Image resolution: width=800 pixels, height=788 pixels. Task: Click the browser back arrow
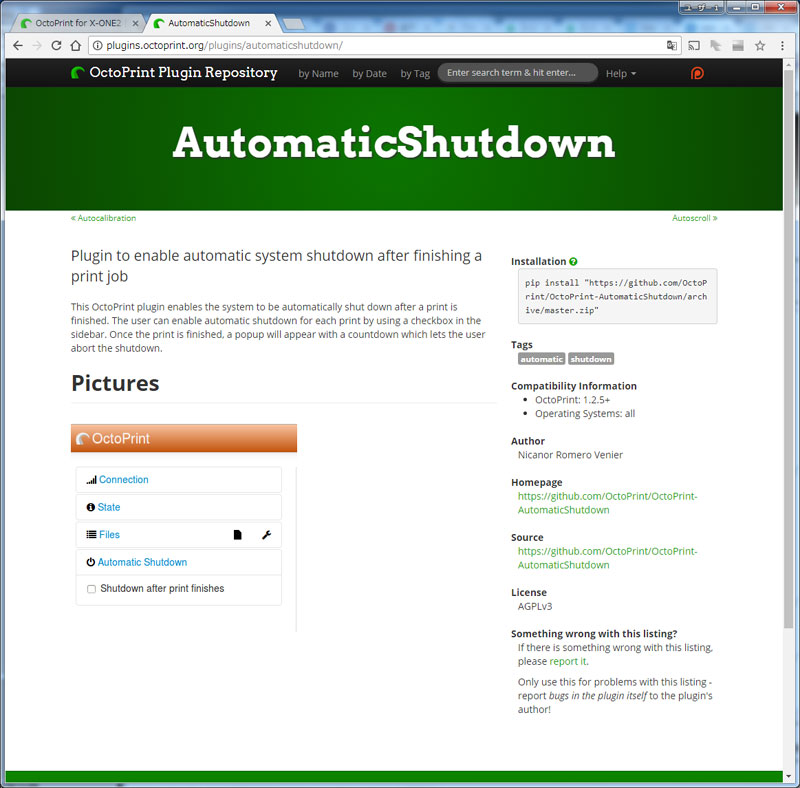18,45
